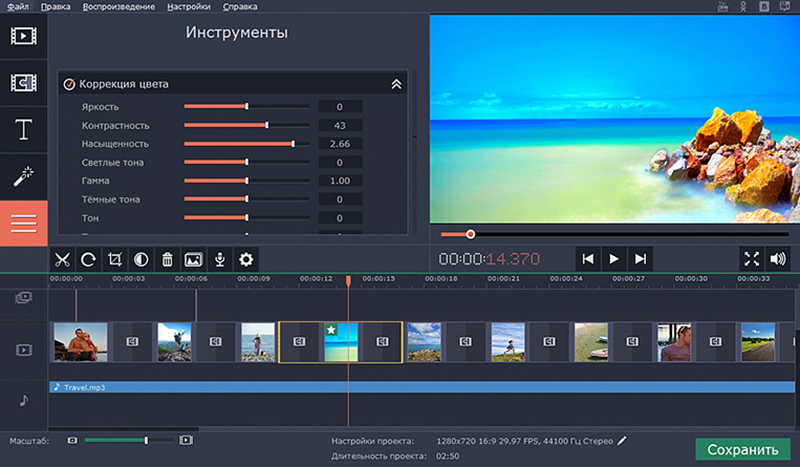Click the rotate clip icon

coord(88,259)
